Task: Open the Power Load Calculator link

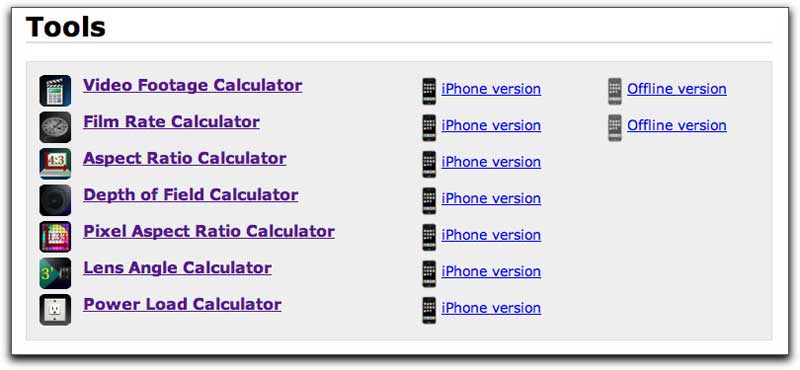Action: [182, 304]
